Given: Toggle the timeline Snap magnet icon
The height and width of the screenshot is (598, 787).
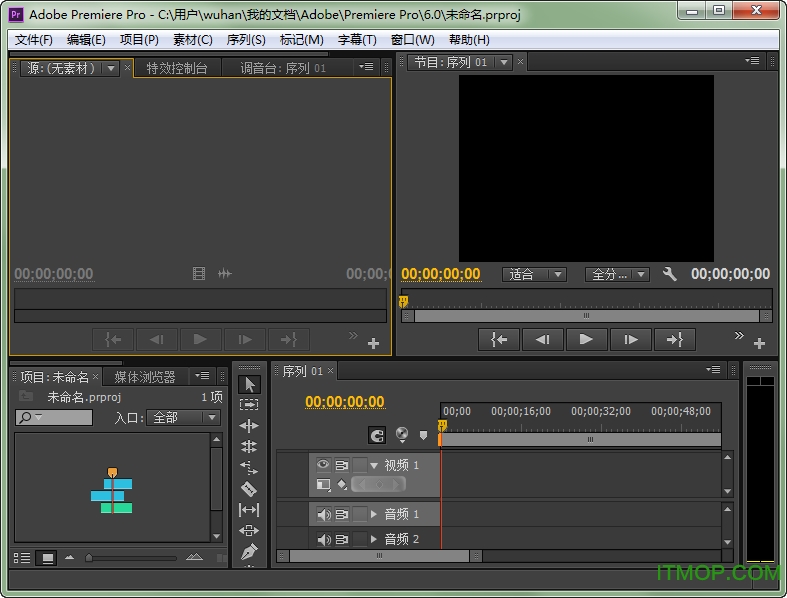Looking at the screenshot, I should pyautogui.click(x=377, y=435).
